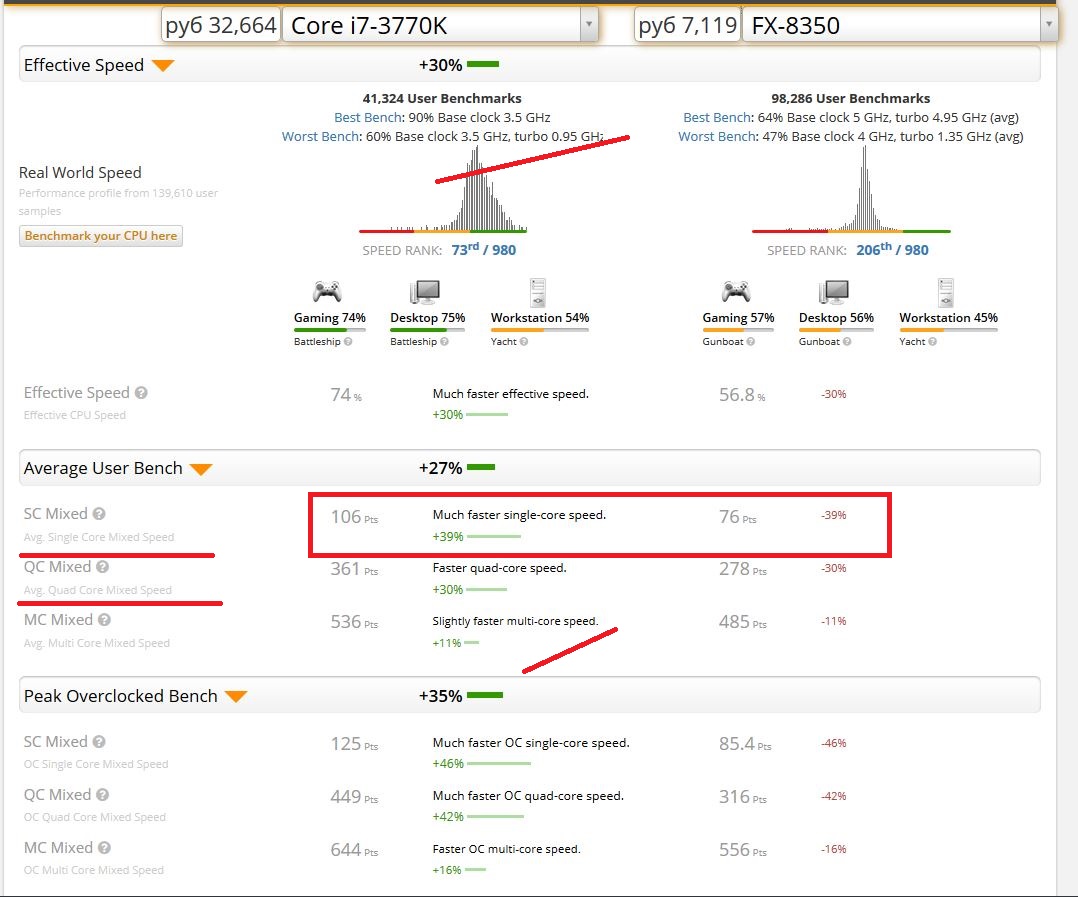Click the server Workstation icon for FX-8350
Image resolution: width=1078 pixels, height=897 pixels.
(x=947, y=292)
